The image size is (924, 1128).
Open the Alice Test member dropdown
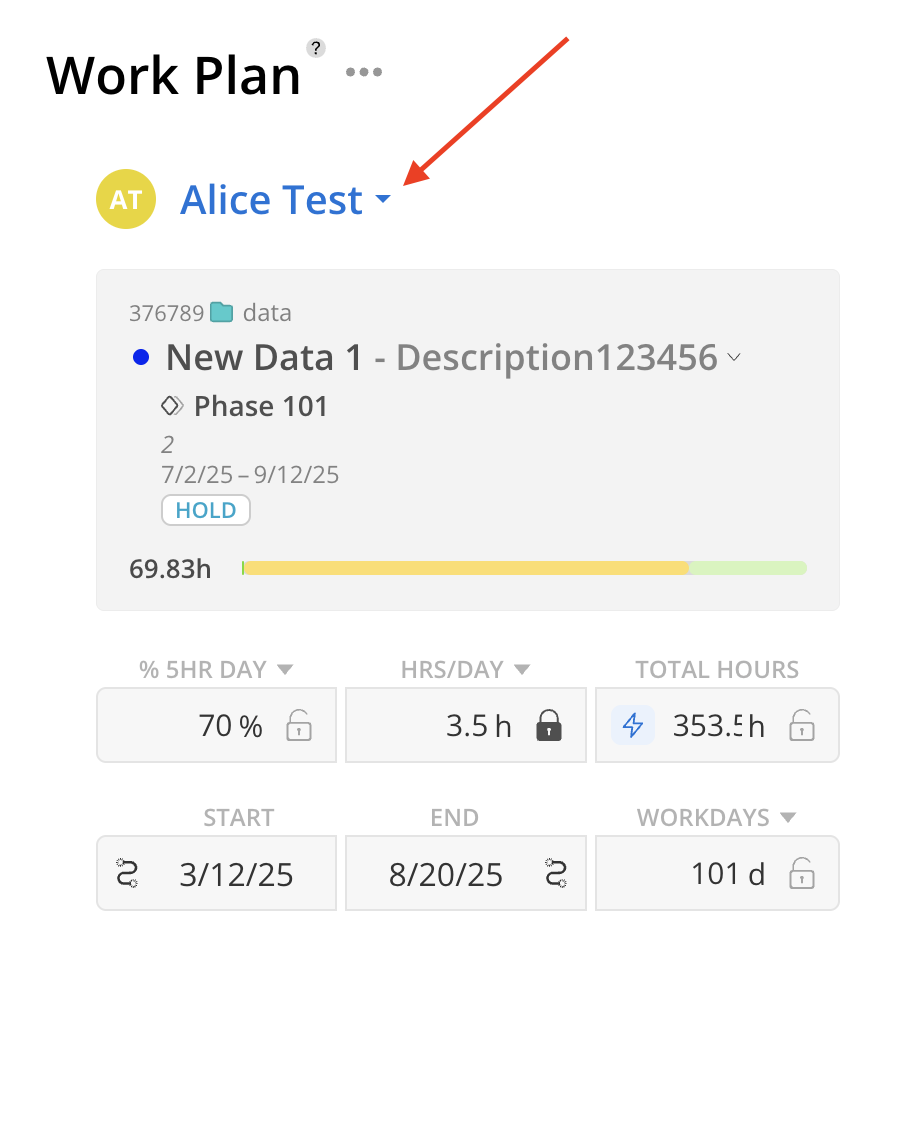[x=383, y=201]
